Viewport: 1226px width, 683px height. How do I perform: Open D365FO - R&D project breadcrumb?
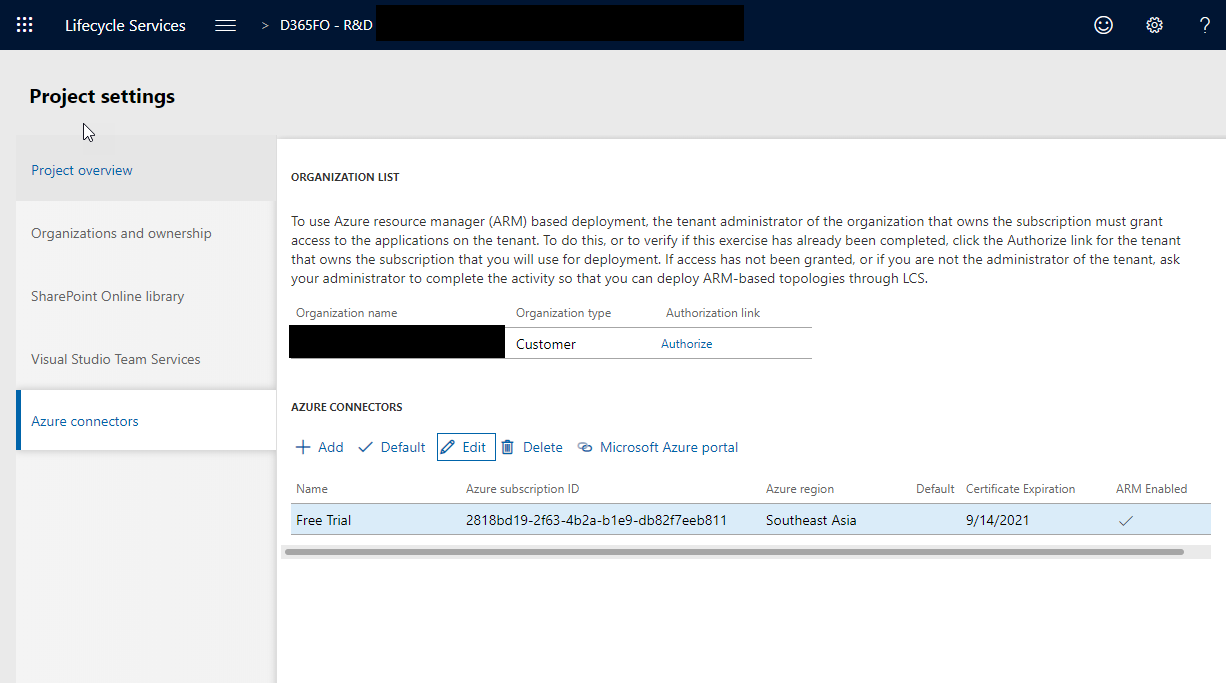[327, 25]
